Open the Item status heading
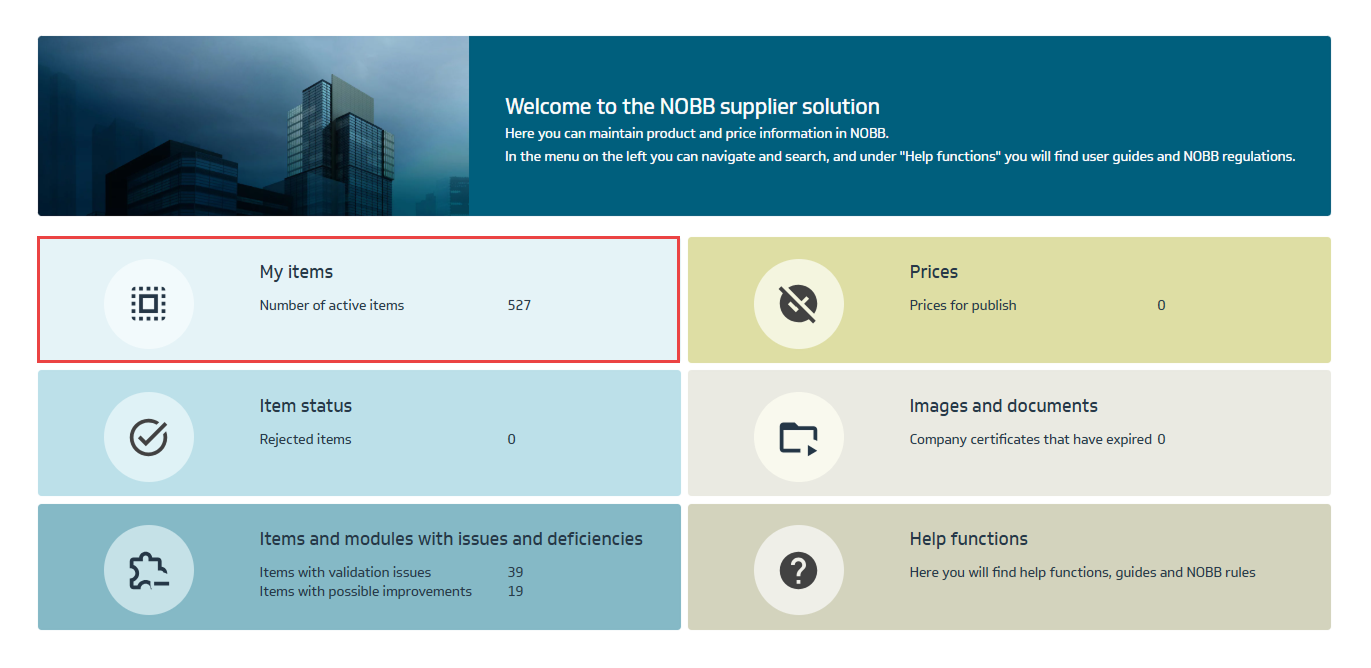Image resolution: width=1371 pixels, height=668 pixels. coord(305,406)
